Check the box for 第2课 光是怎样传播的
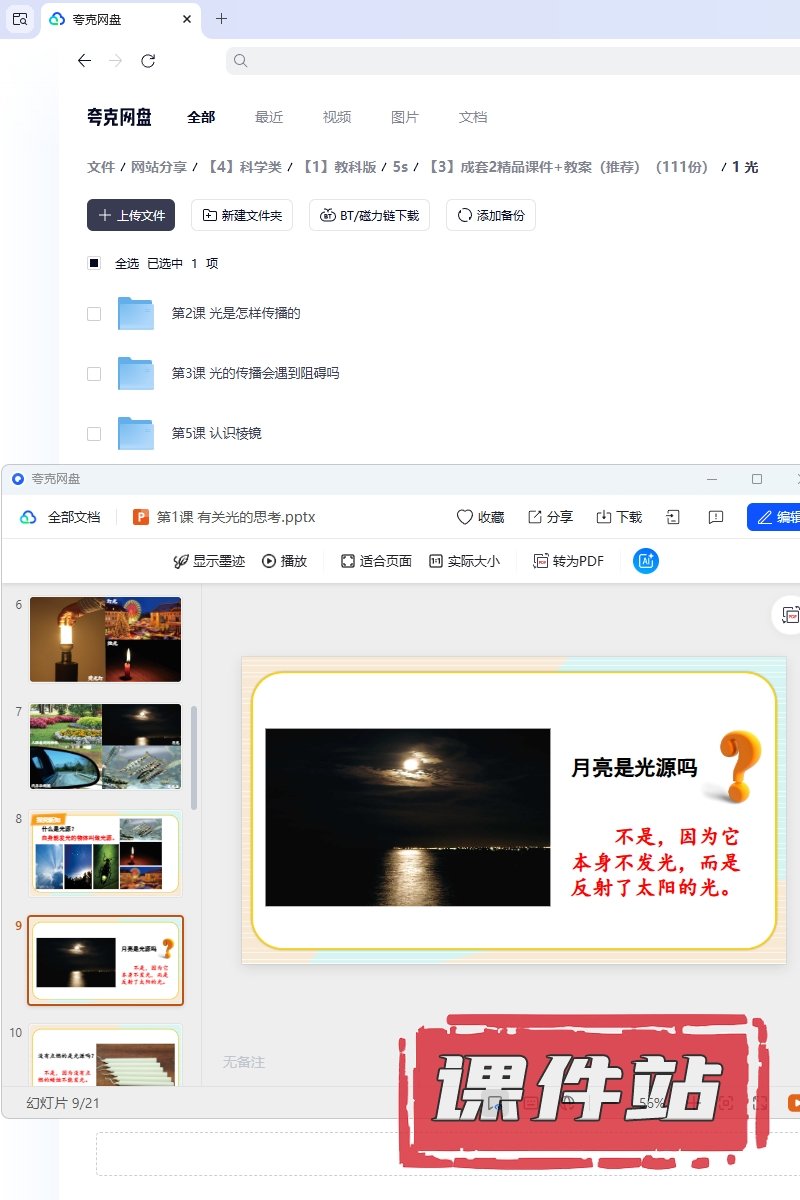Screen dimensions: 800x1200 coord(94,313)
